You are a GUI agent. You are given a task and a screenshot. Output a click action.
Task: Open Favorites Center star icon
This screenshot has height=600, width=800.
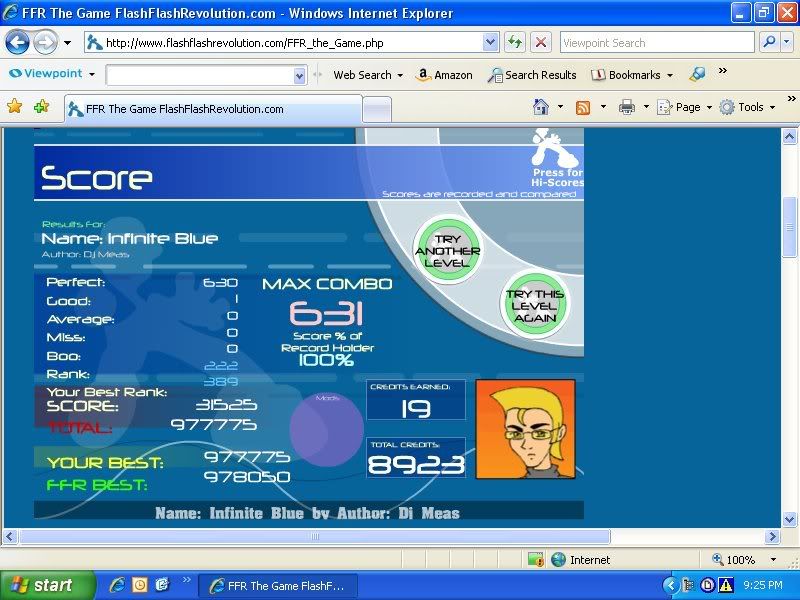coord(15,107)
